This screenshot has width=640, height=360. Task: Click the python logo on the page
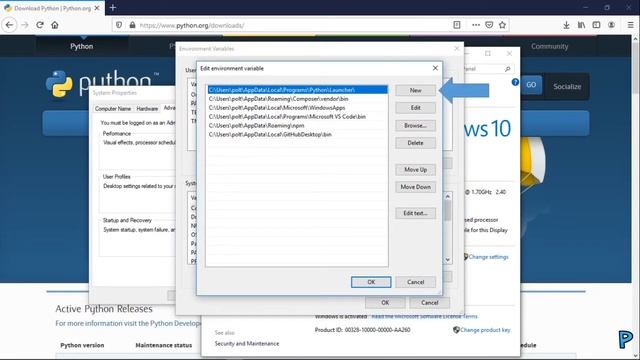[102, 83]
